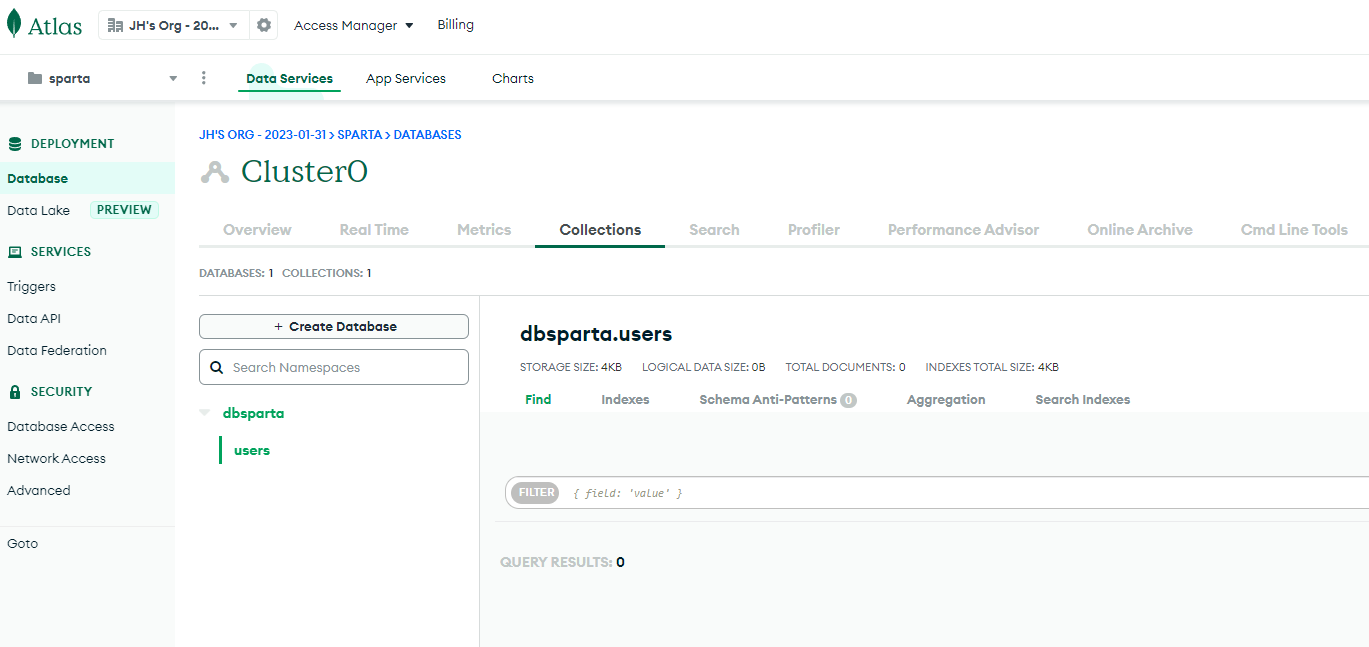1369x647 pixels.
Task: Open the project options three-dot menu
Action: tap(204, 78)
